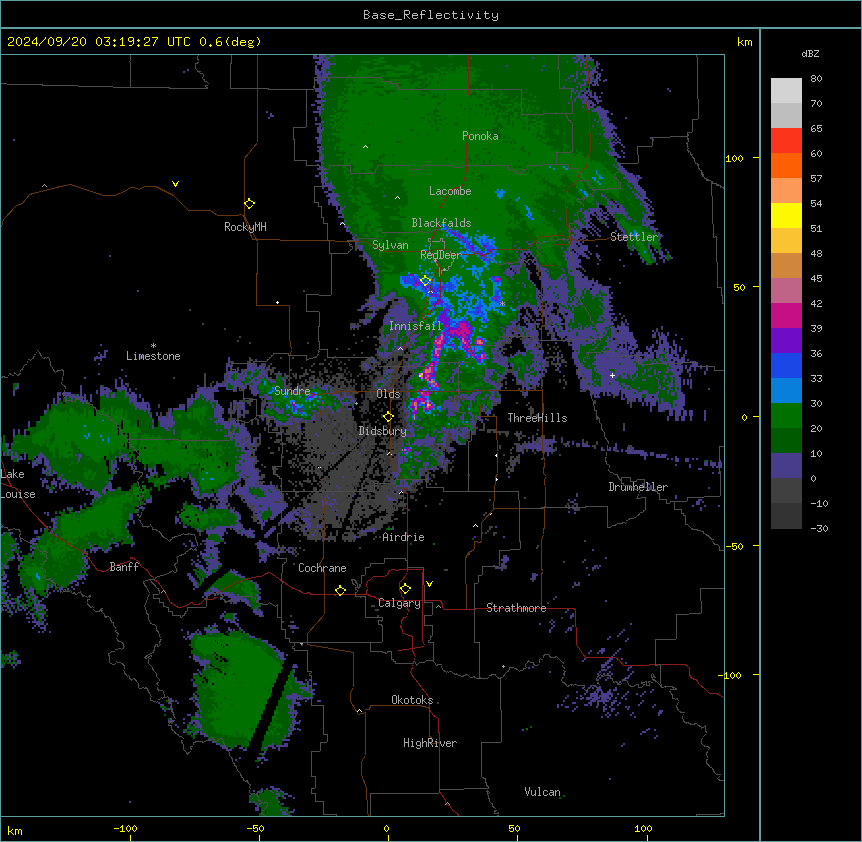Click the yellow V marker northeast of Calgary
Screen dimensions: 862x842
click(429, 584)
